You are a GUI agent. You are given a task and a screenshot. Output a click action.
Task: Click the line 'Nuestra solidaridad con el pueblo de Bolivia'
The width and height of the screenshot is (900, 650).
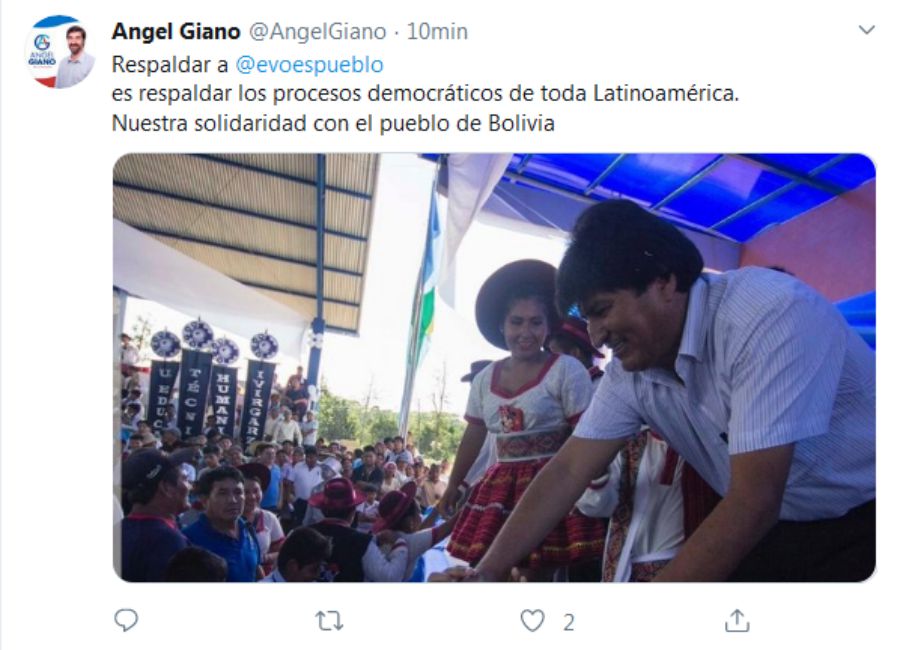tap(333, 123)
